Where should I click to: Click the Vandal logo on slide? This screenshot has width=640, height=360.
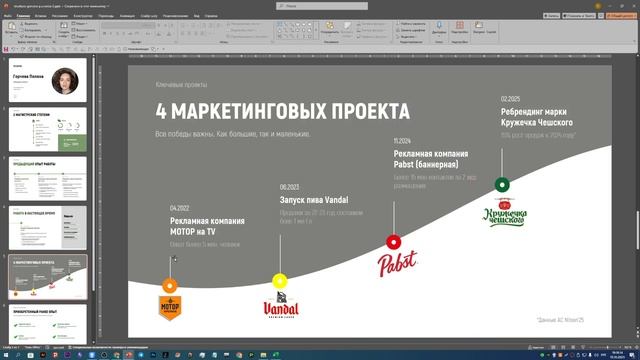281,305
